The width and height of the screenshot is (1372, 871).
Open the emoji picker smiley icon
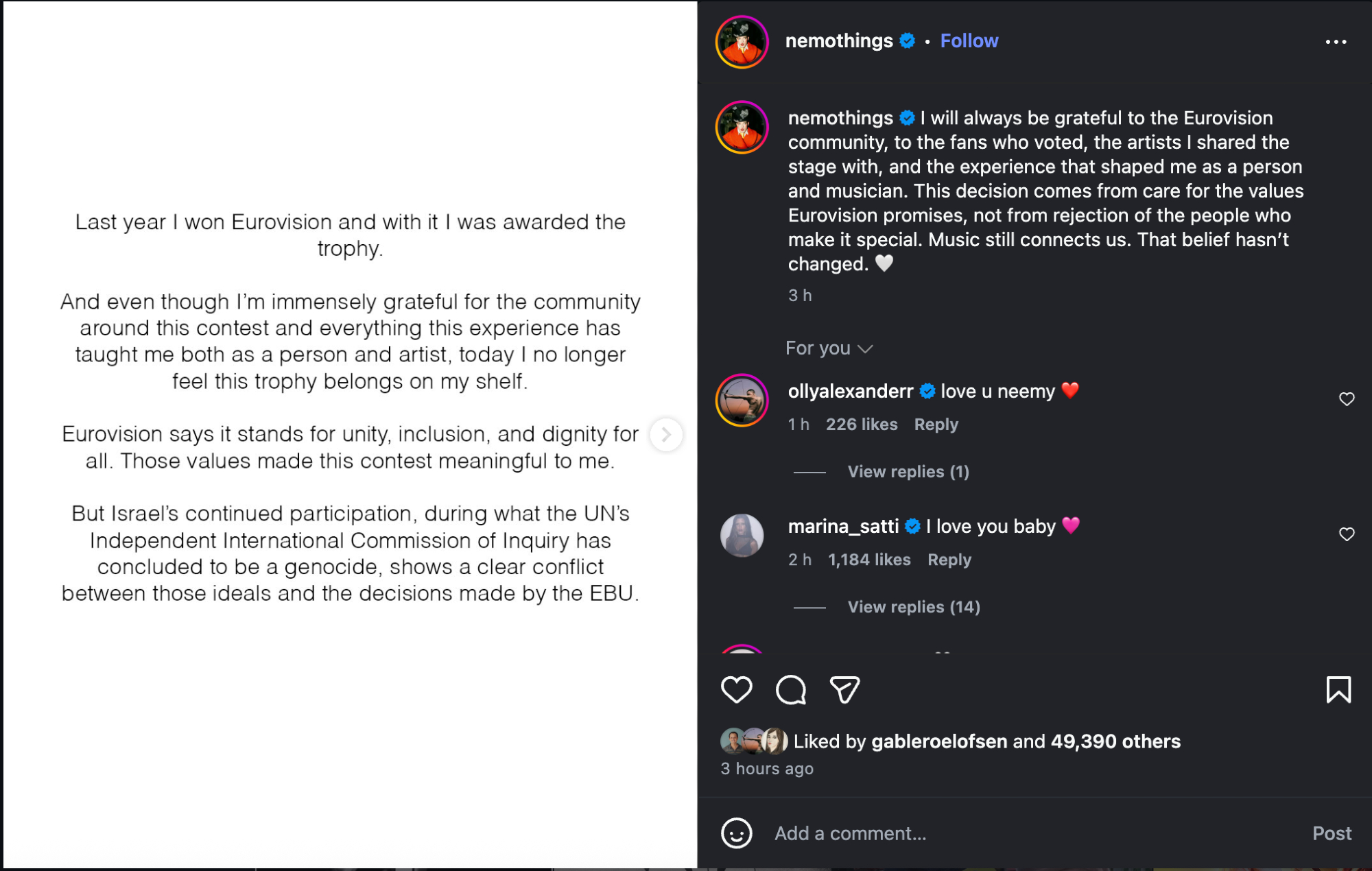(736, 833)
